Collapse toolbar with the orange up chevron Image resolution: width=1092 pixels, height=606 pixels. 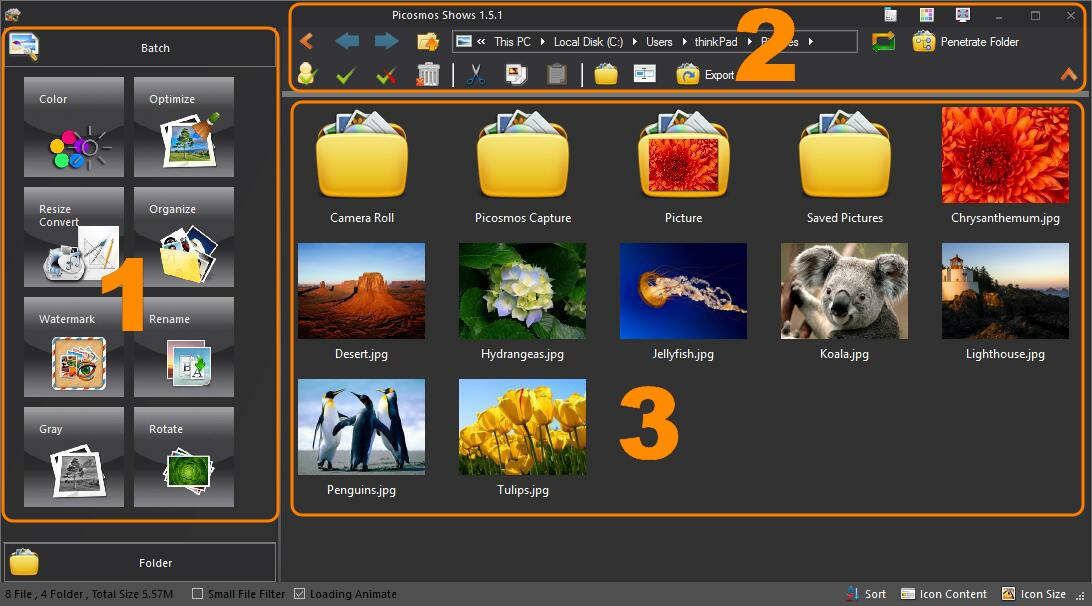1069,74
